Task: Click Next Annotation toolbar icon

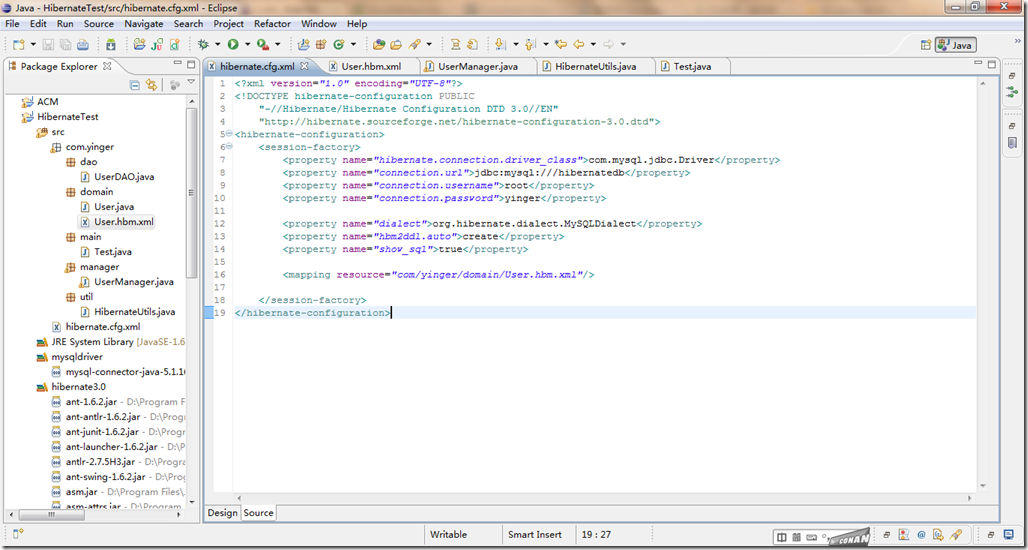Action: pos(501,44)
